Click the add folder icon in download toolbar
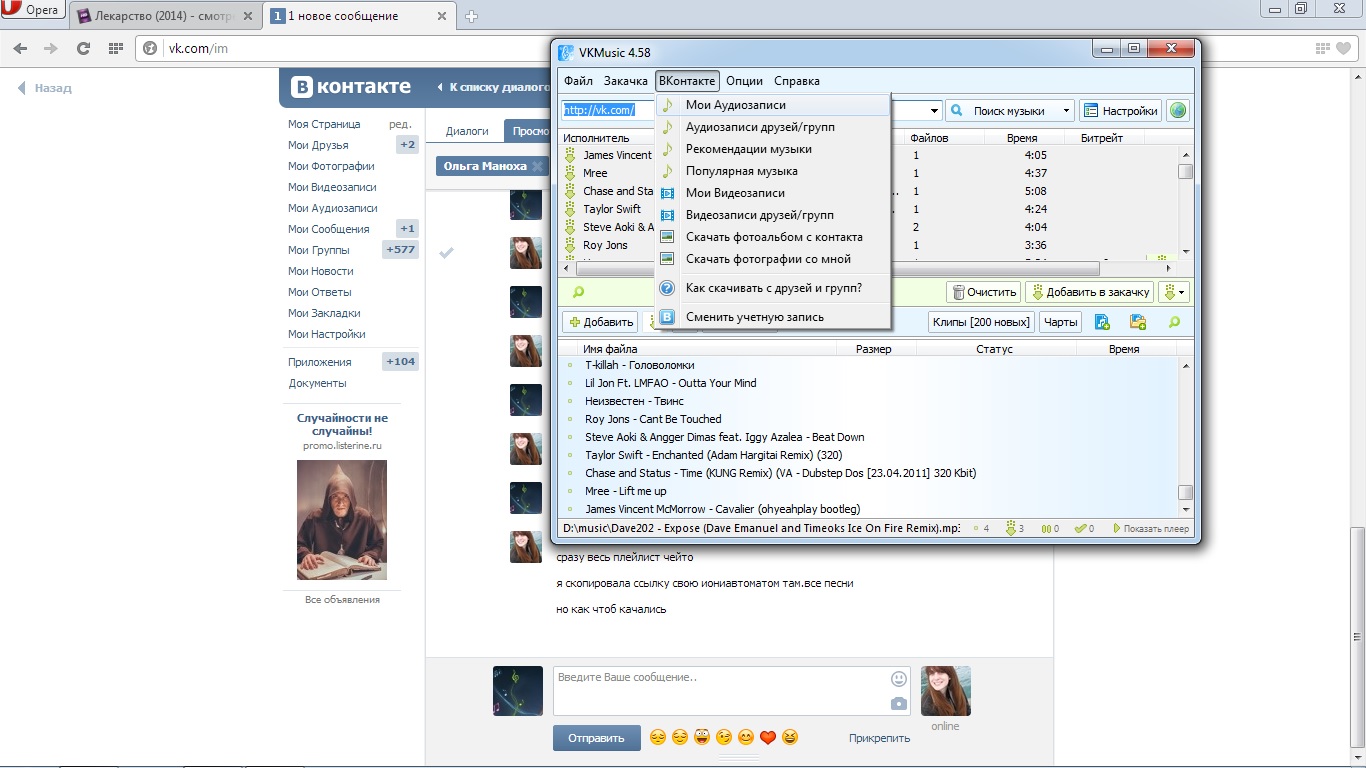1366x768 pixels. (1138, 322)
